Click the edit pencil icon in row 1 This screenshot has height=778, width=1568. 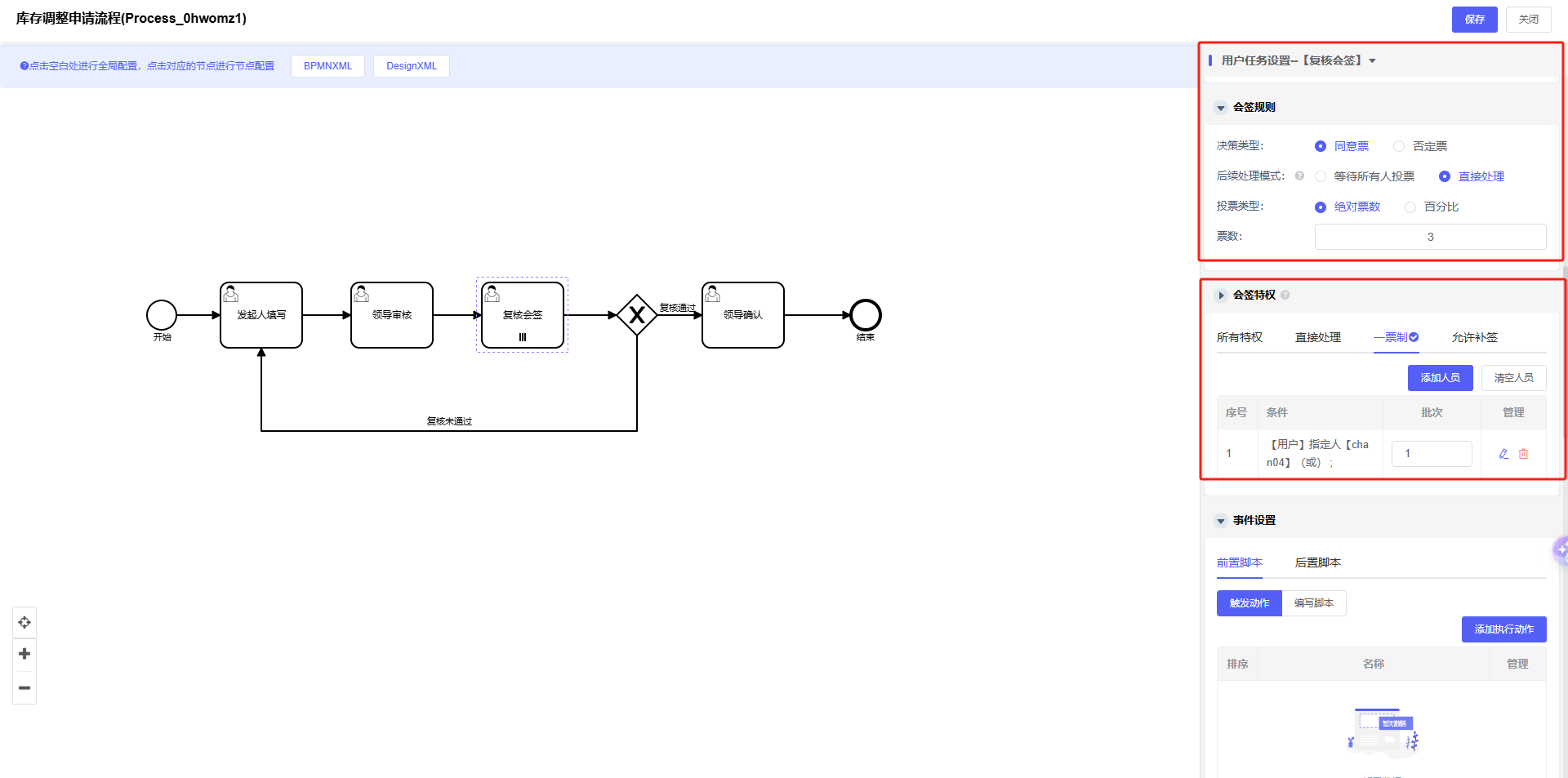tap(1503, 454)
